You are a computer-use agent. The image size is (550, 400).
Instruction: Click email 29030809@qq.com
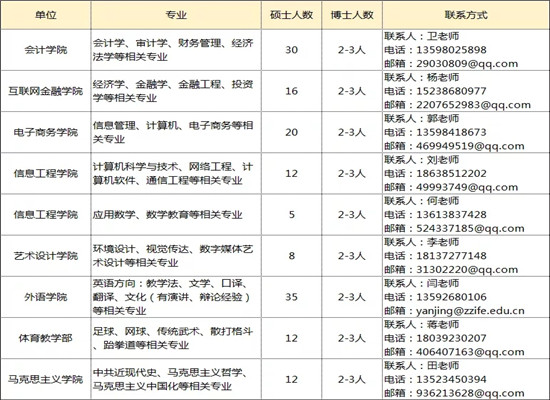pyautogui.click(x=467, y=64)
